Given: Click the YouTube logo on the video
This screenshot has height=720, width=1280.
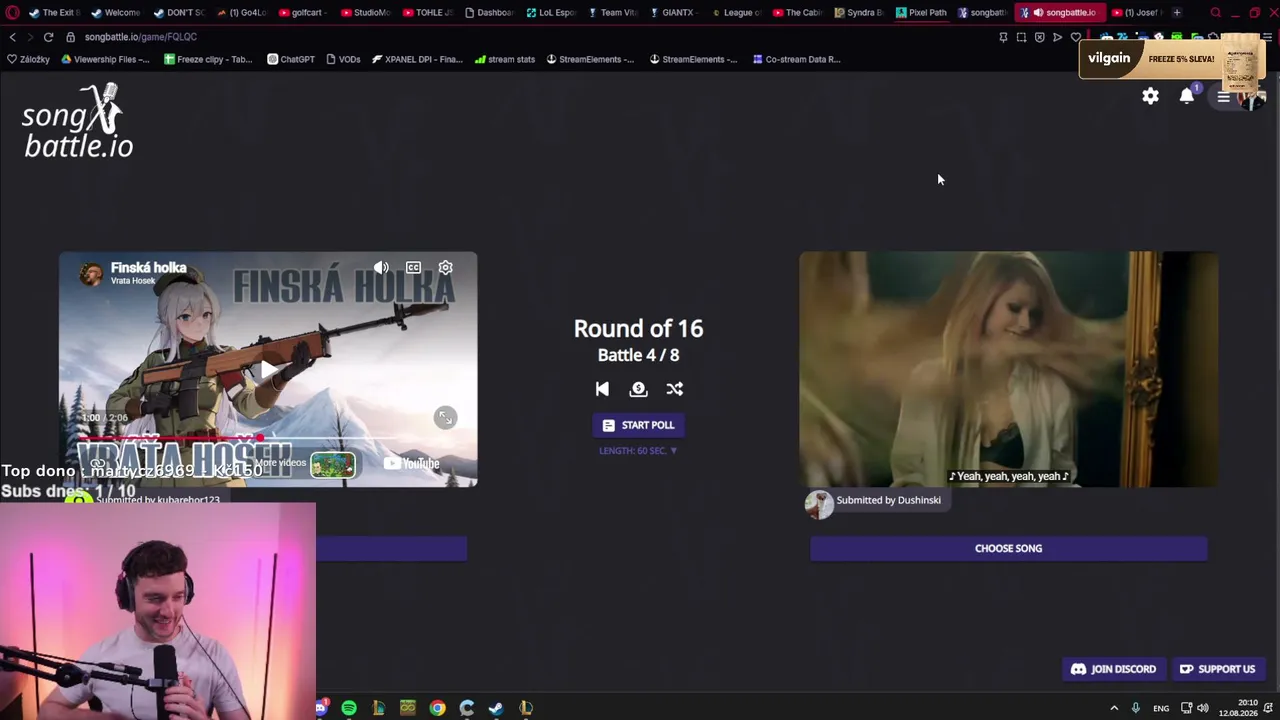Looking at the screenshot, I should pos(412,463).
